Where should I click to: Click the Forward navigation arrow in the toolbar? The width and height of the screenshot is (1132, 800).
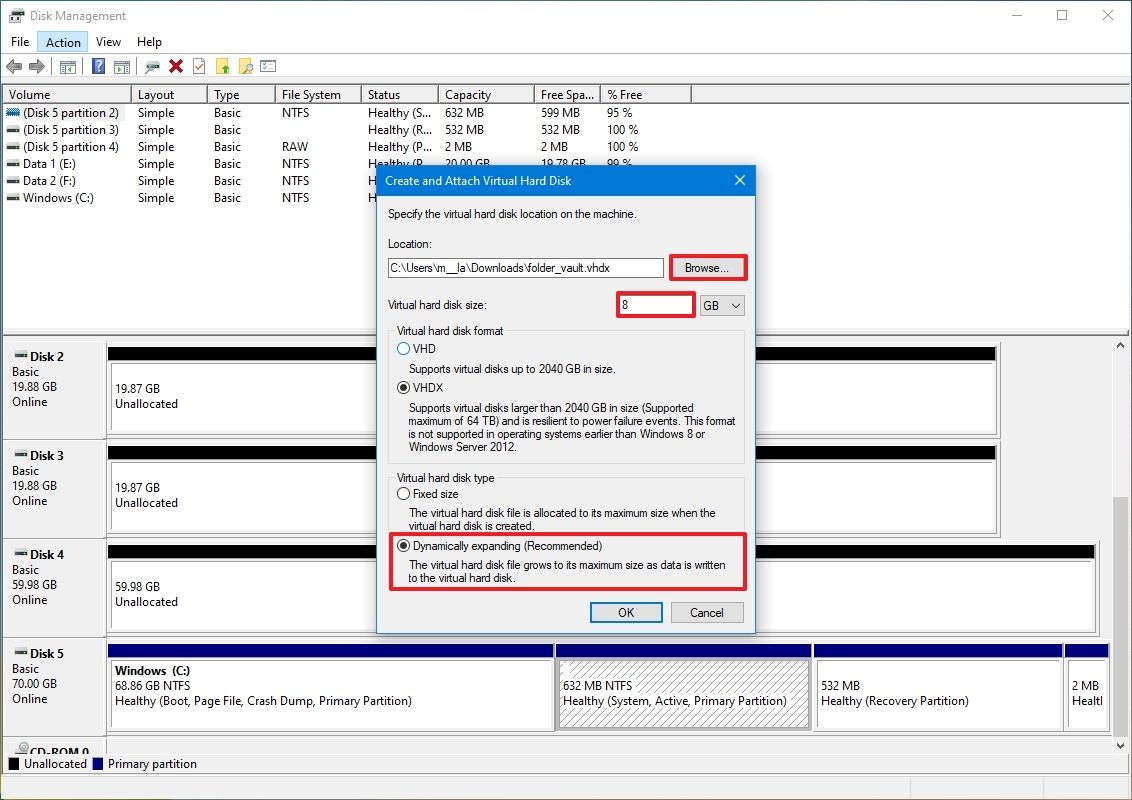tap(36, 66)
